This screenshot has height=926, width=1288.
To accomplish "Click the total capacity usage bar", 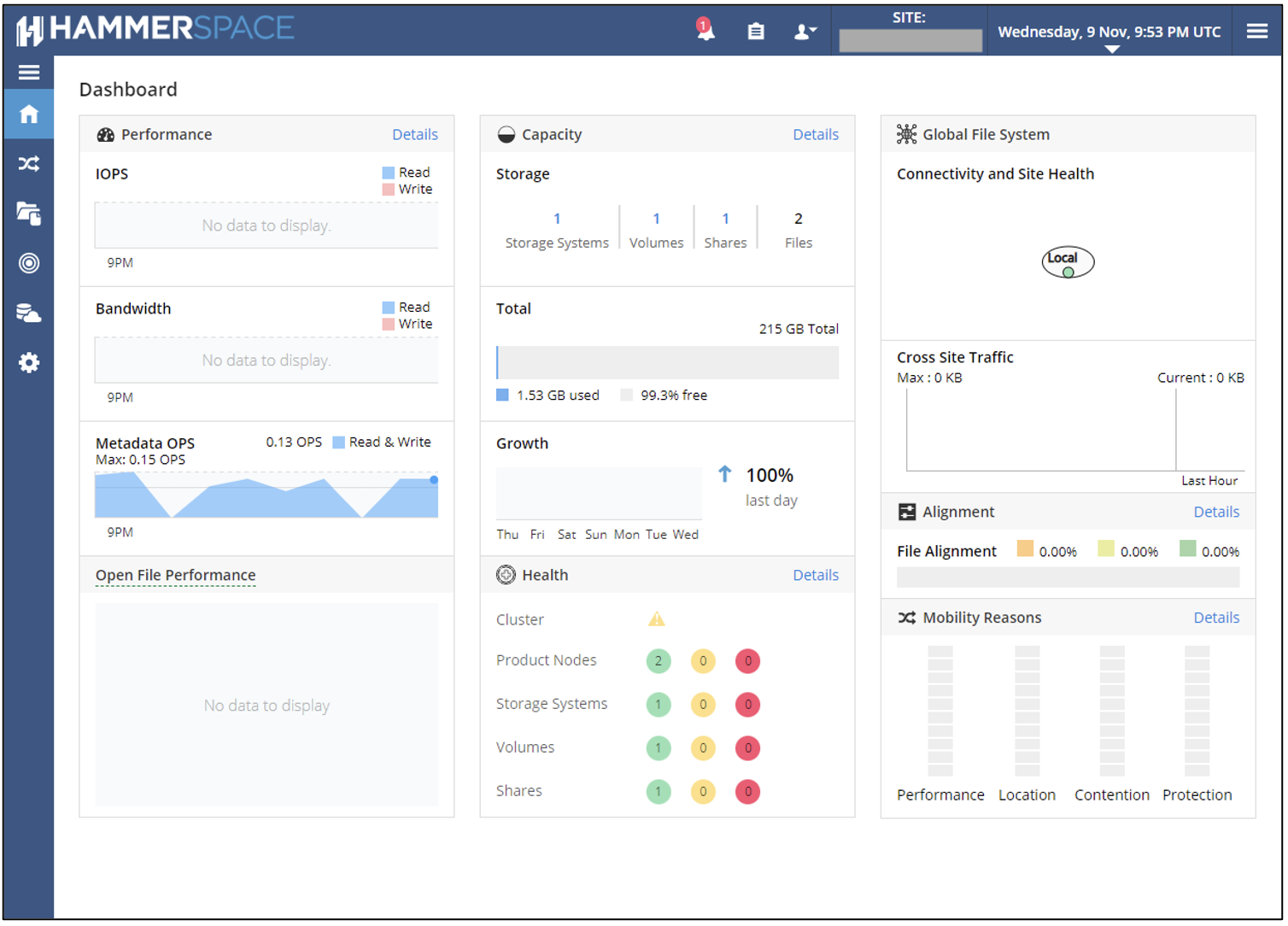I will [667, 362].
